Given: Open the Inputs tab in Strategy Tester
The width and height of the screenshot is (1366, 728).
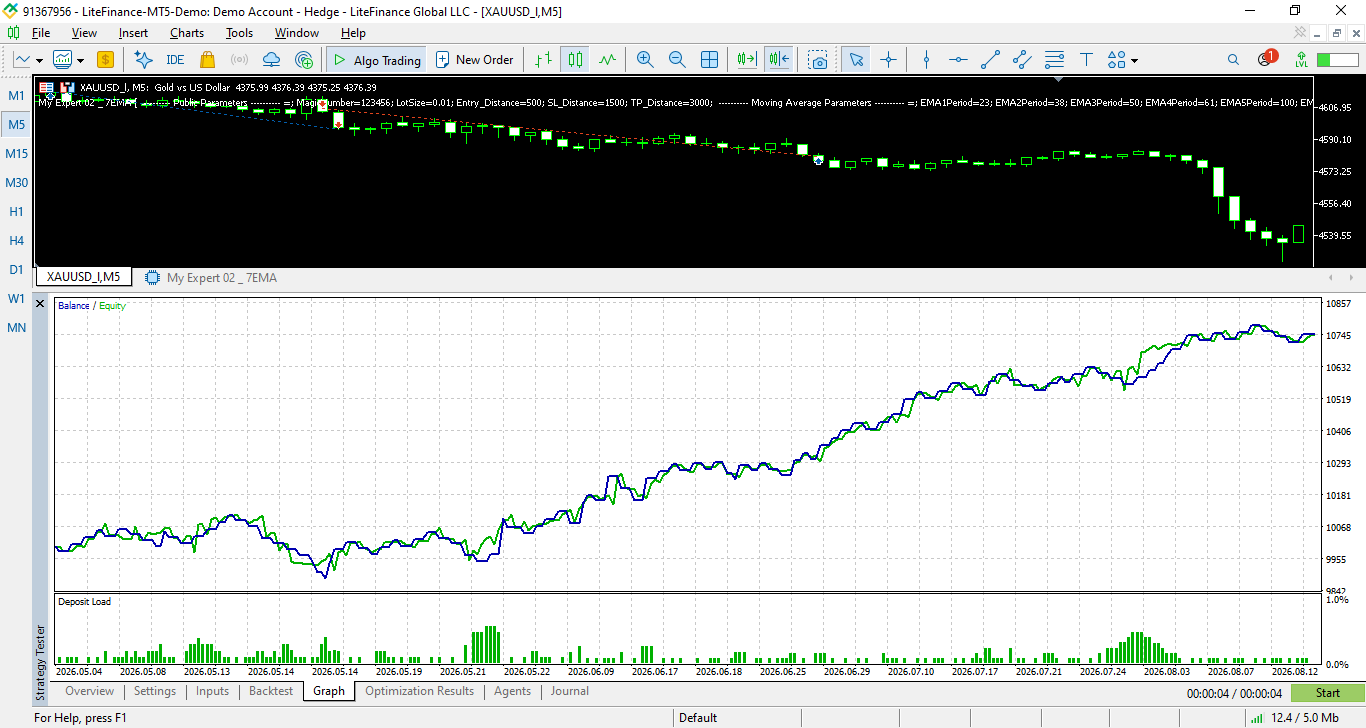Looking at the screenshot, I should [x=212, y=691].
